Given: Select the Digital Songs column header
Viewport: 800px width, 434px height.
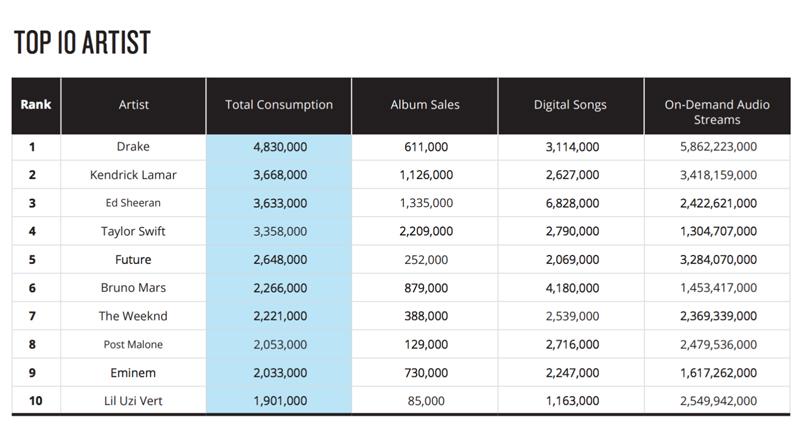Looking at the screenshot, I should 570,105.
